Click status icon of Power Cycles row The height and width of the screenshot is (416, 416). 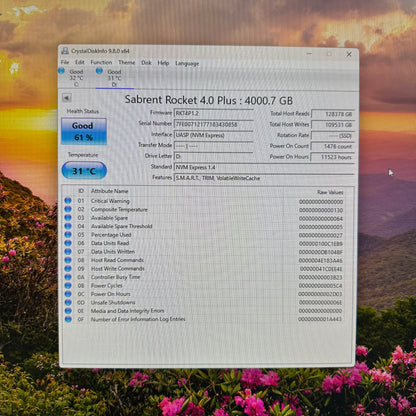(x=68, y=285)
